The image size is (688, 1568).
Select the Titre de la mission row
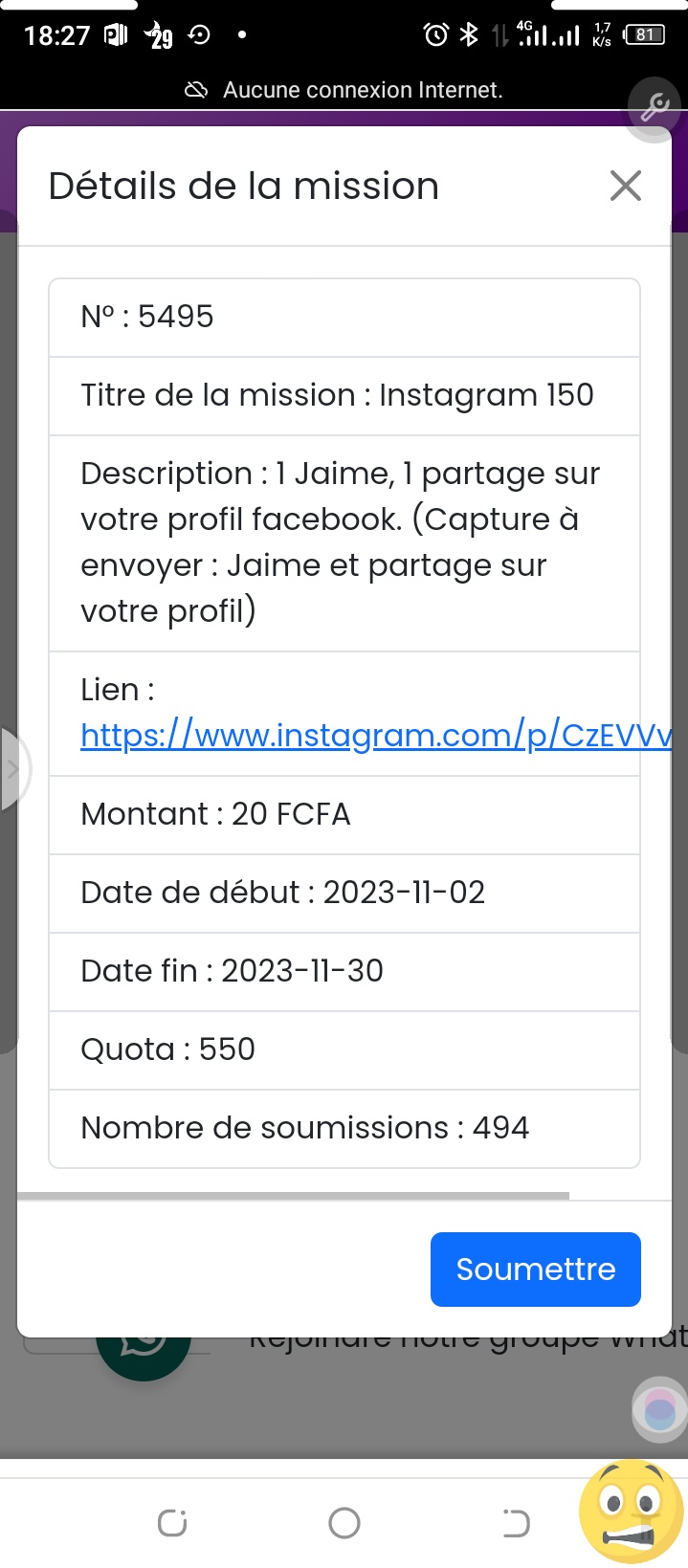[344, 395]
